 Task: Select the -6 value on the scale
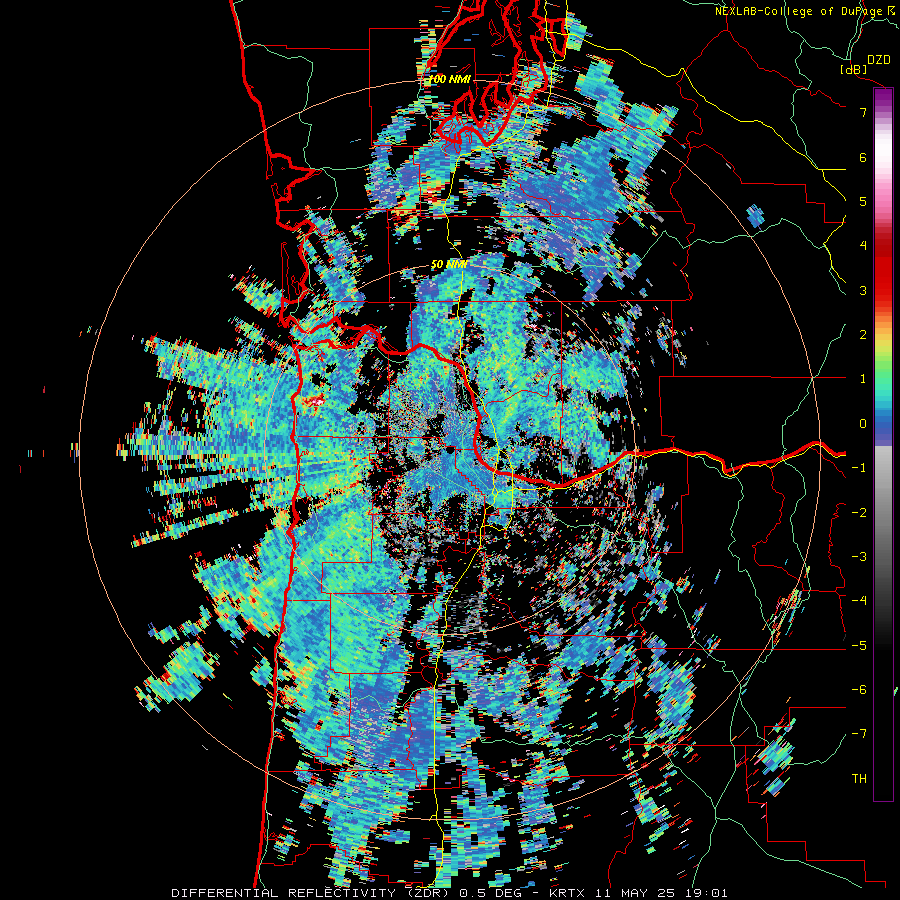coord(859,690)
